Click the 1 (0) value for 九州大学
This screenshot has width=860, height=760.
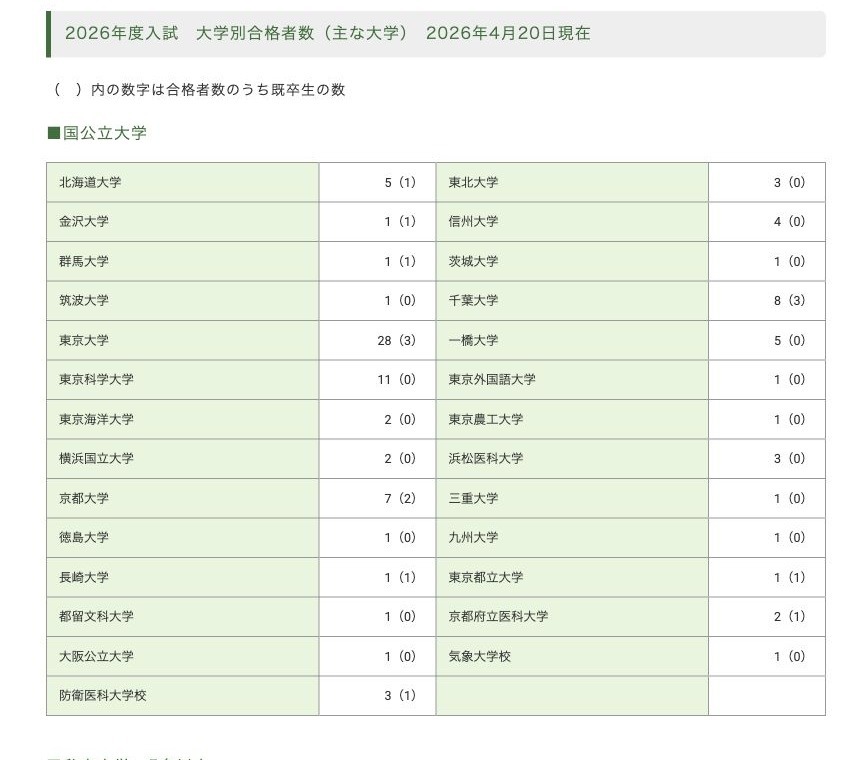pos(789,537)
